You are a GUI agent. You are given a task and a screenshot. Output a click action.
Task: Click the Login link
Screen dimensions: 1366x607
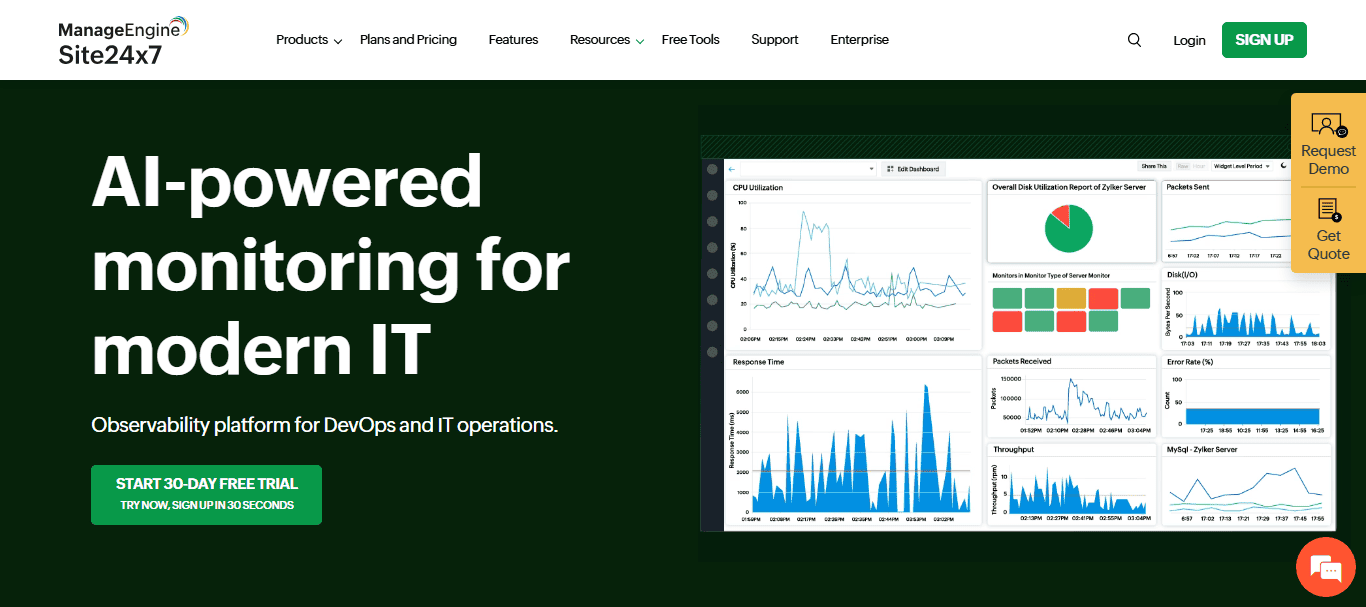1189,40
